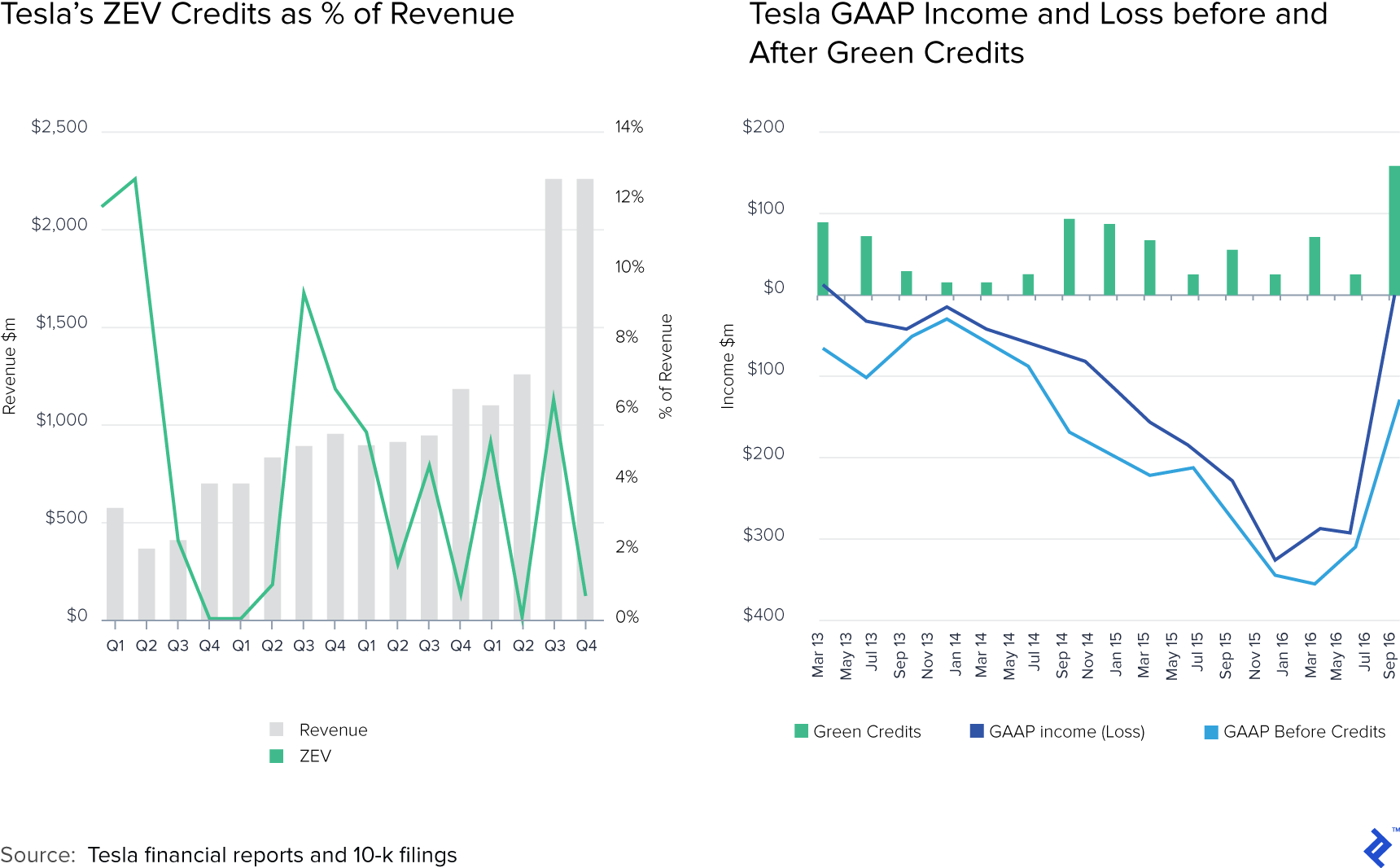The width and height of the screenshot is (1400, 868).
Task: Click the "$2,500" axis label
Action: pyautogui.click(x=59, y=127)
